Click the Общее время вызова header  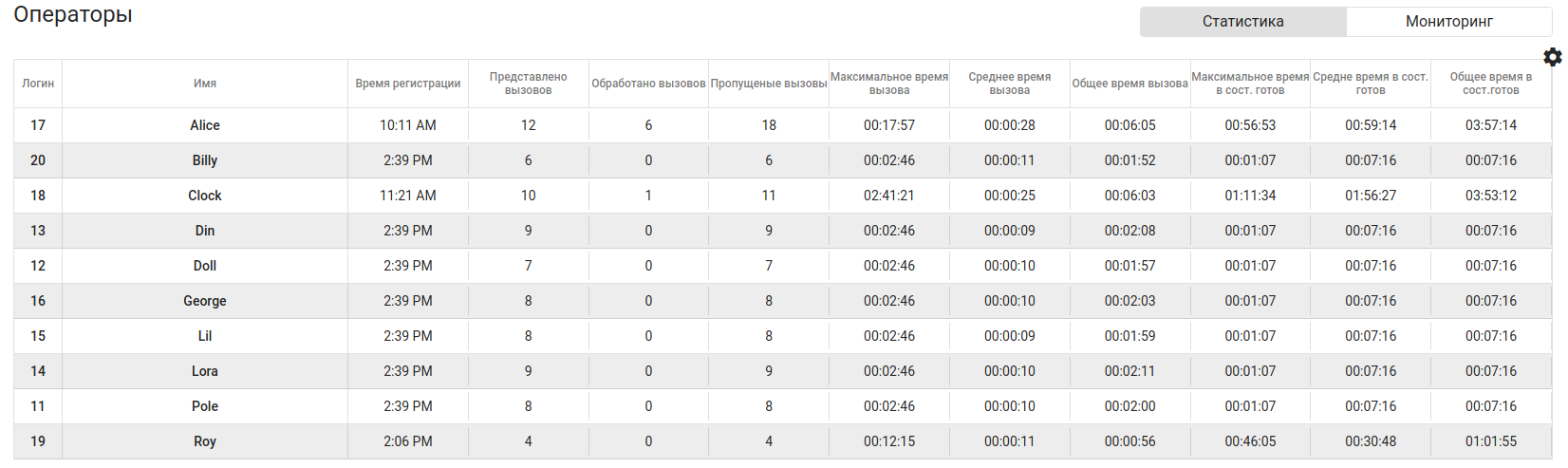pos(1129,84)
